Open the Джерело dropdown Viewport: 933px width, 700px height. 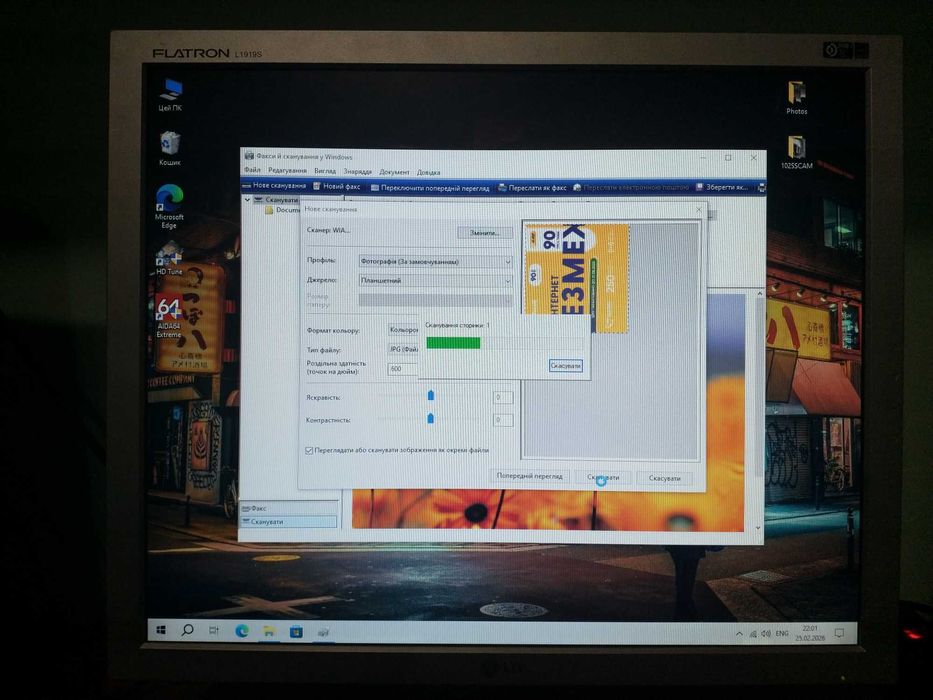[x=435, y=280]
